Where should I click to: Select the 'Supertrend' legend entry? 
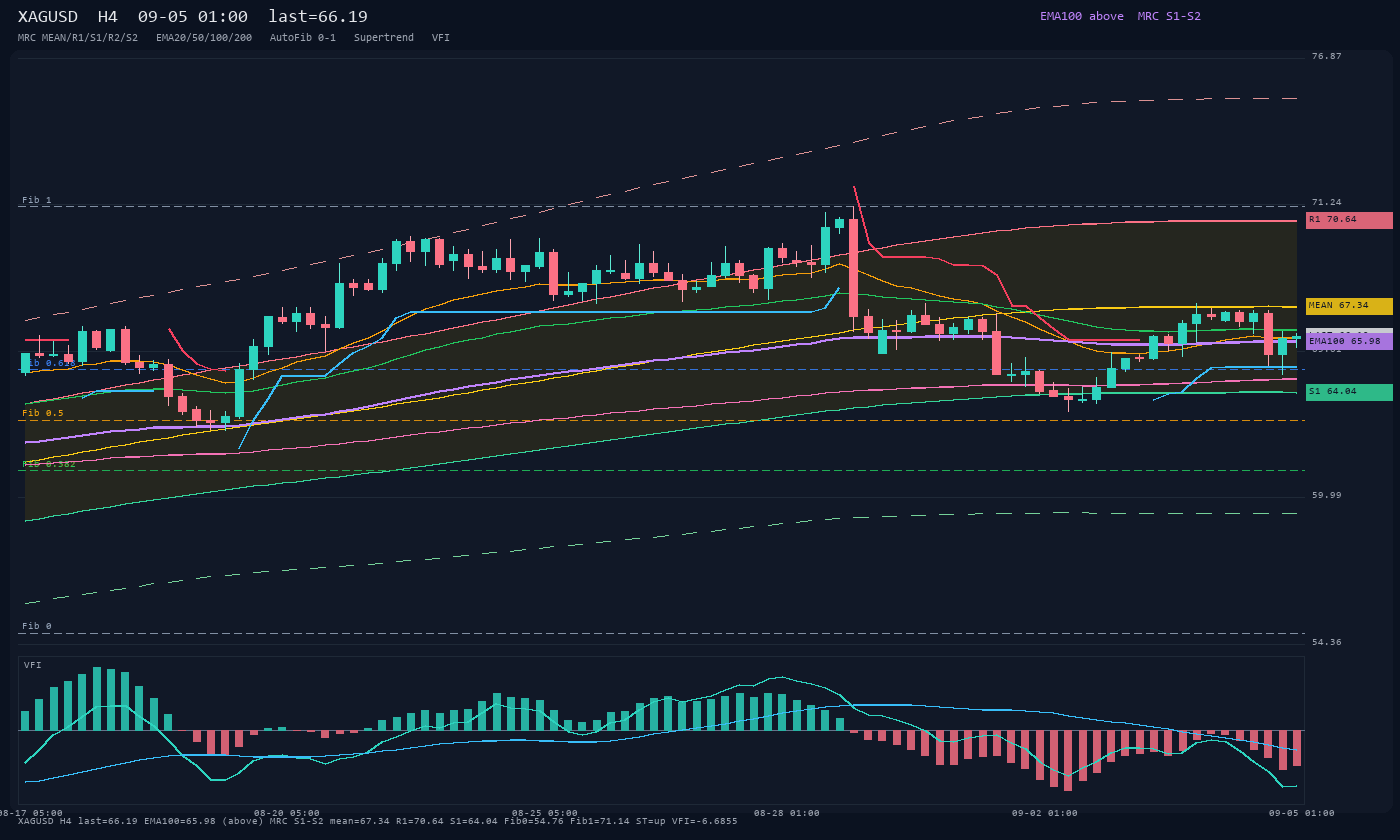click(384, 38)
